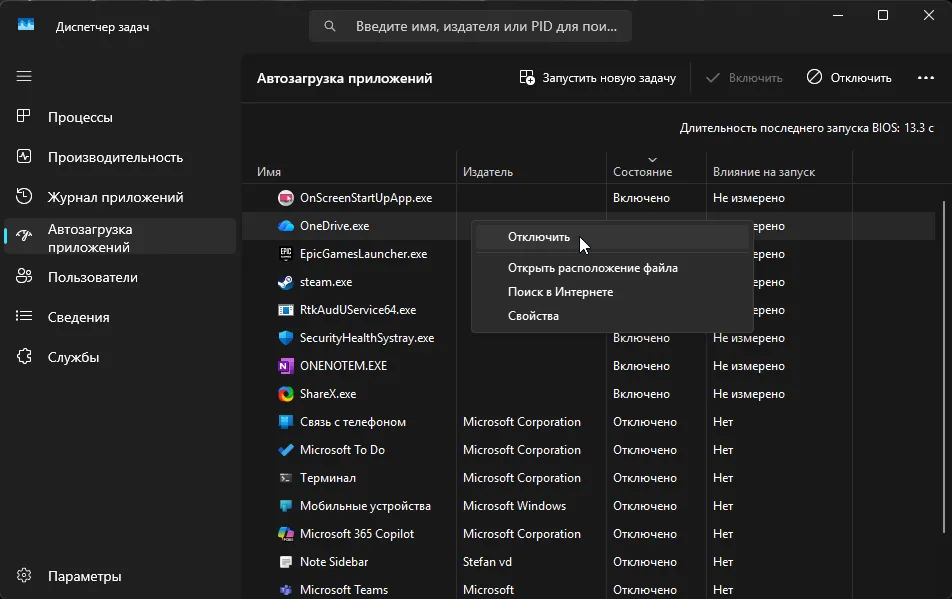Click the Мобильные устройства icon

pos(285,506)
